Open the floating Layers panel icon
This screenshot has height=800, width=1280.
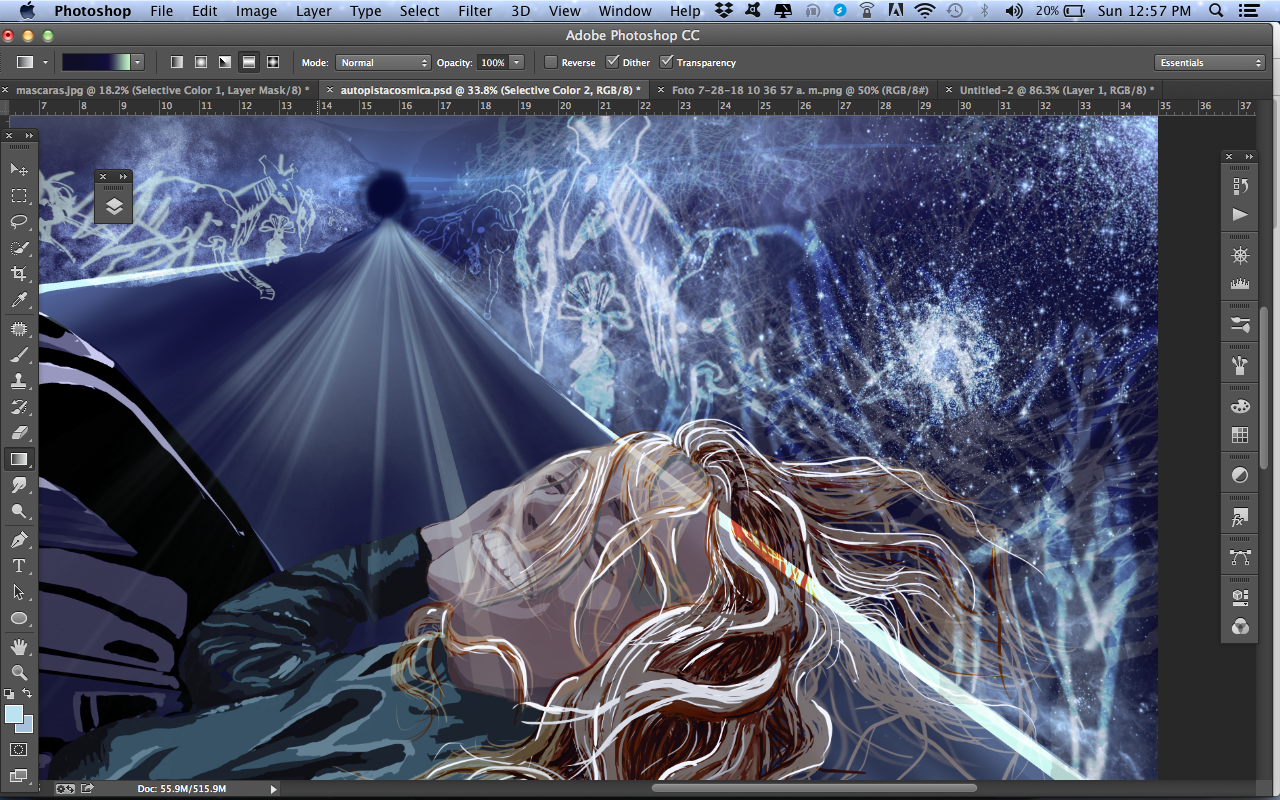114,206
